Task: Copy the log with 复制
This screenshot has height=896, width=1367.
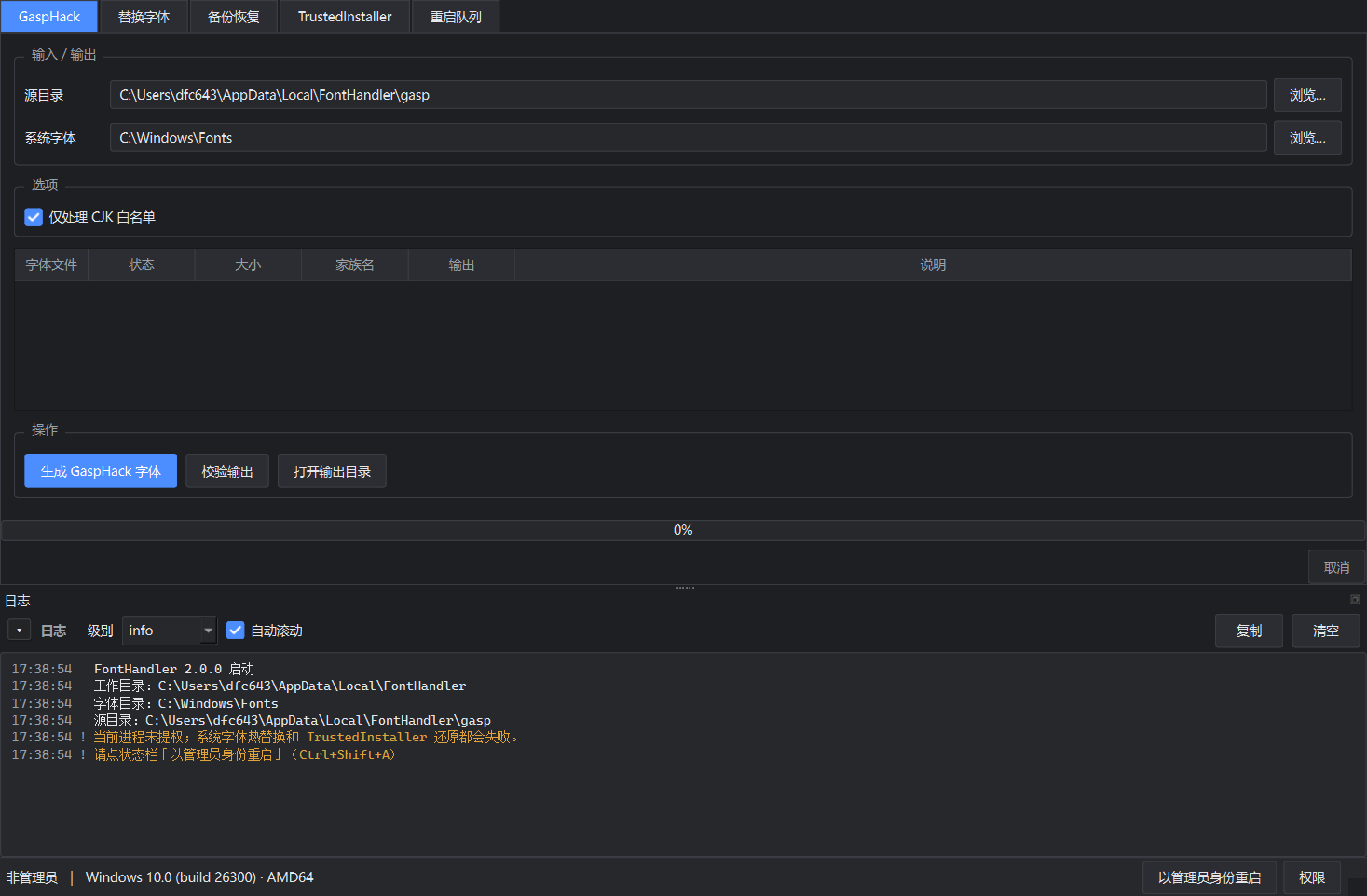Action: point(1249,631)
